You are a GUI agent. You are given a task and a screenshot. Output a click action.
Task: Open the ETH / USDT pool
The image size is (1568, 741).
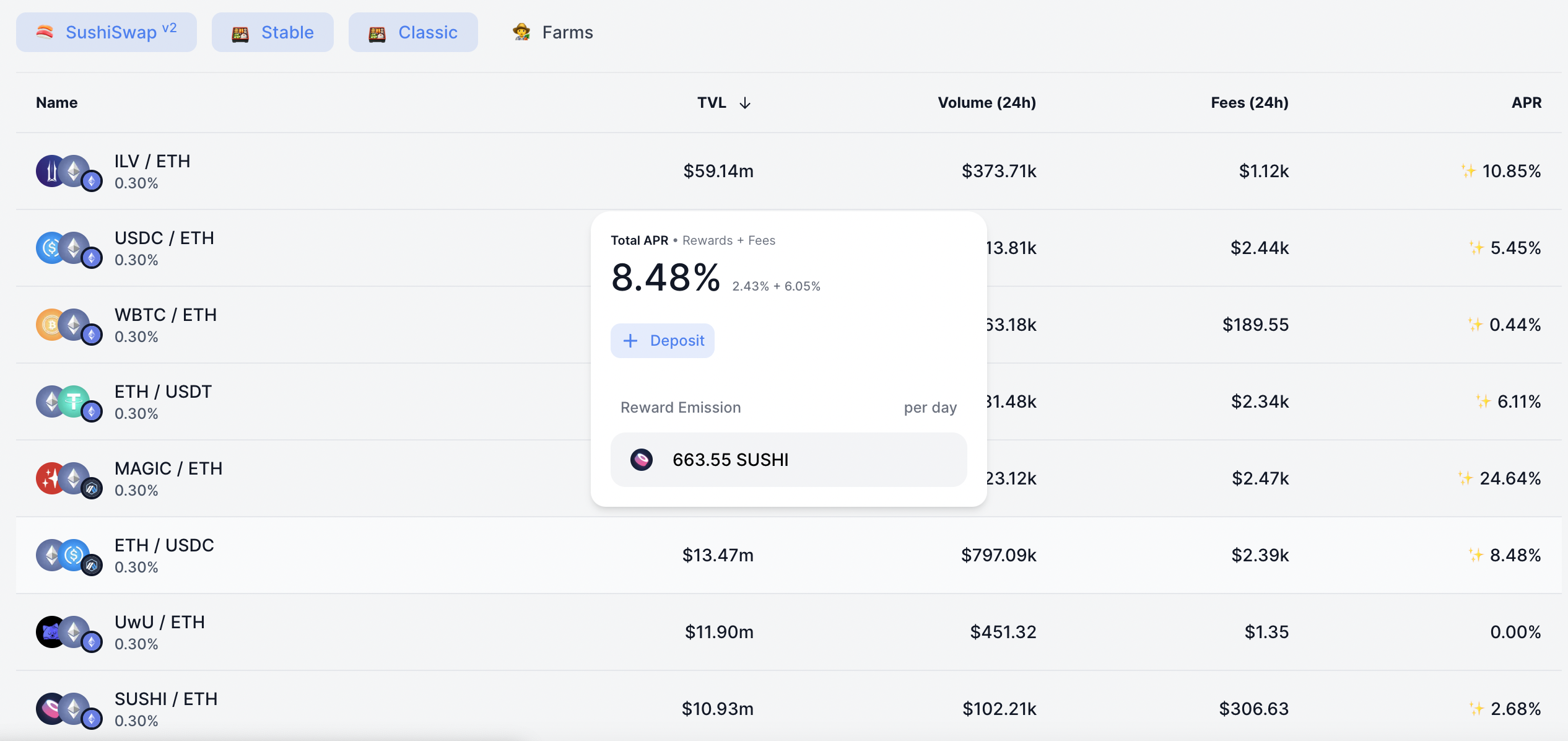pos(789,401)
